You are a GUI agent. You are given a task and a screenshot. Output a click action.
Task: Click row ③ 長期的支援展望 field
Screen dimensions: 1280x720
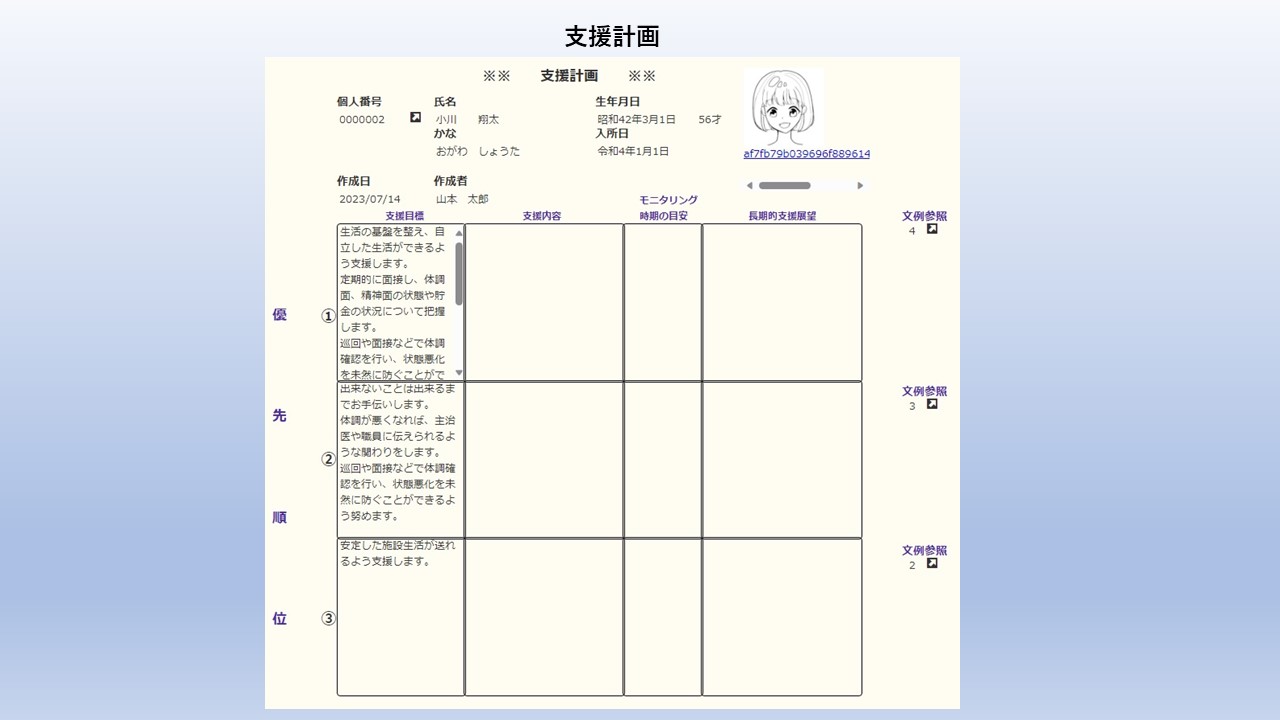tap(782, 617)
